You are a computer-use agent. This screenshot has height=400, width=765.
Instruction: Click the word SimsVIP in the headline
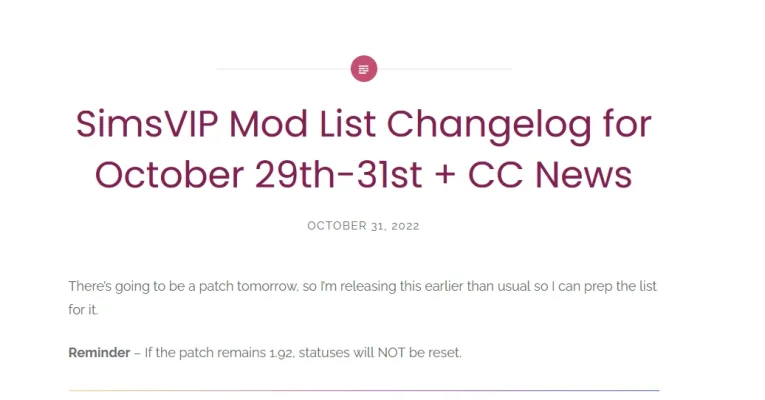coord(146,124)
